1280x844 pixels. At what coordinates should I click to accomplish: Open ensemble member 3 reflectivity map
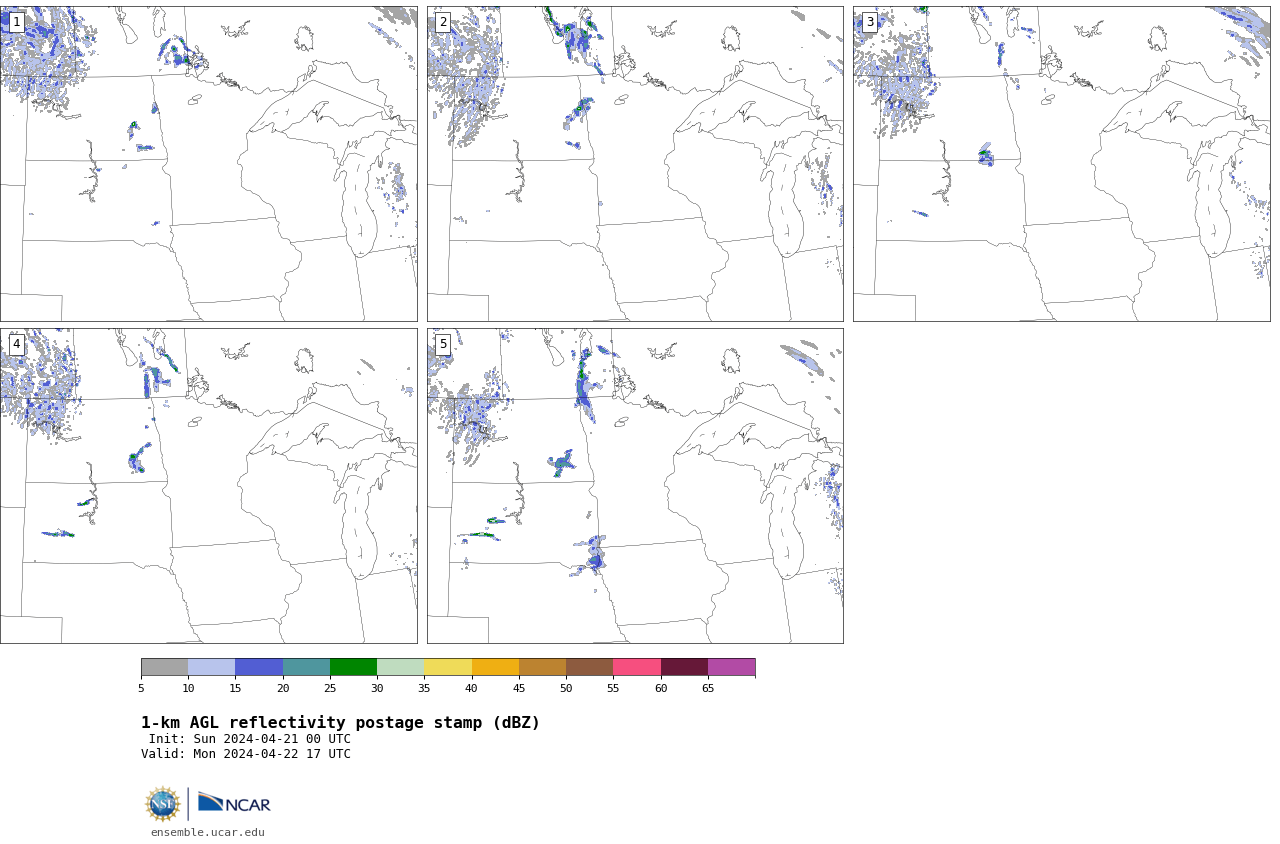pos(1062,164)
